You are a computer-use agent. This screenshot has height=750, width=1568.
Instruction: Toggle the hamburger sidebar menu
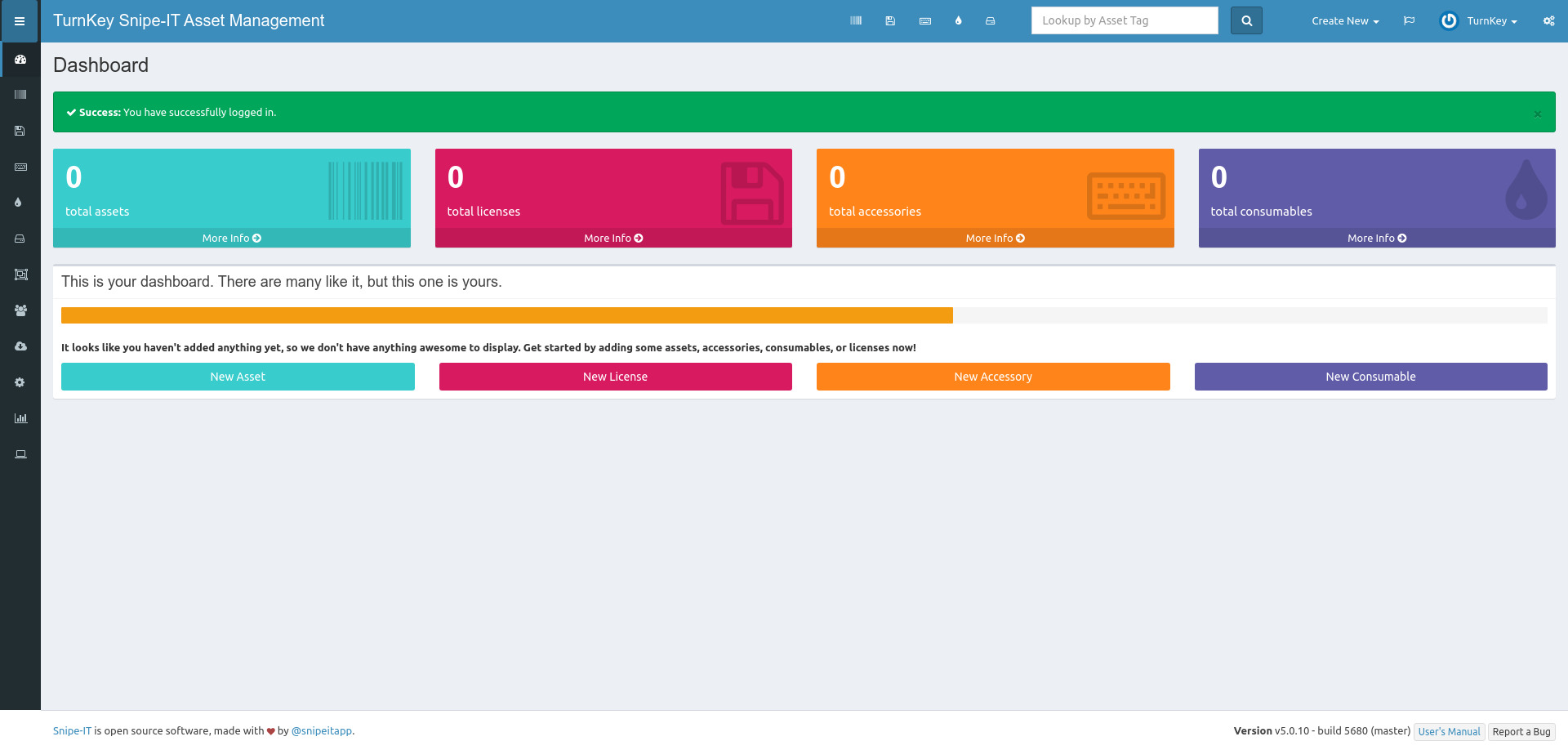(20, 21)
